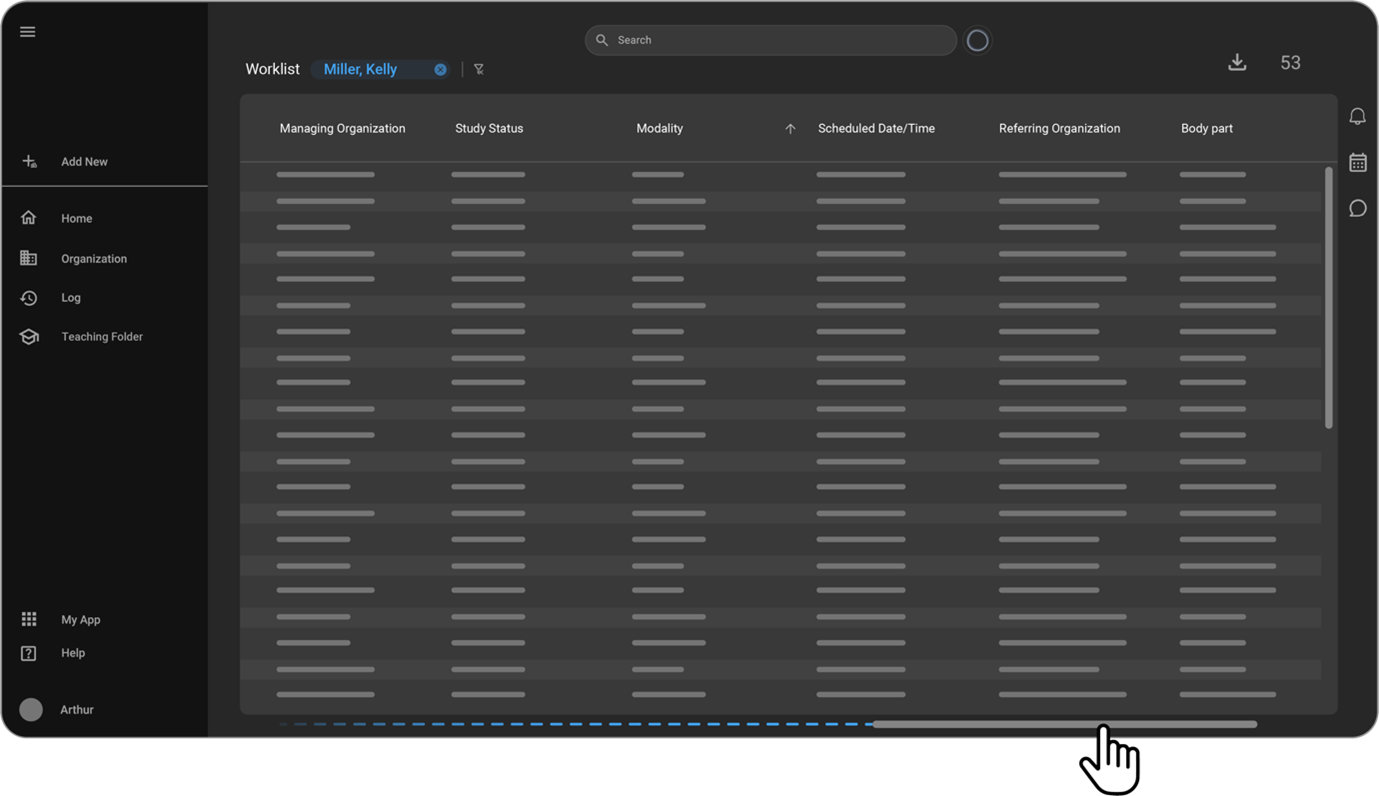The height and width of the screenshot is (796, 1379).
Task: Open the chat bubble icon
Action: 1357,208
